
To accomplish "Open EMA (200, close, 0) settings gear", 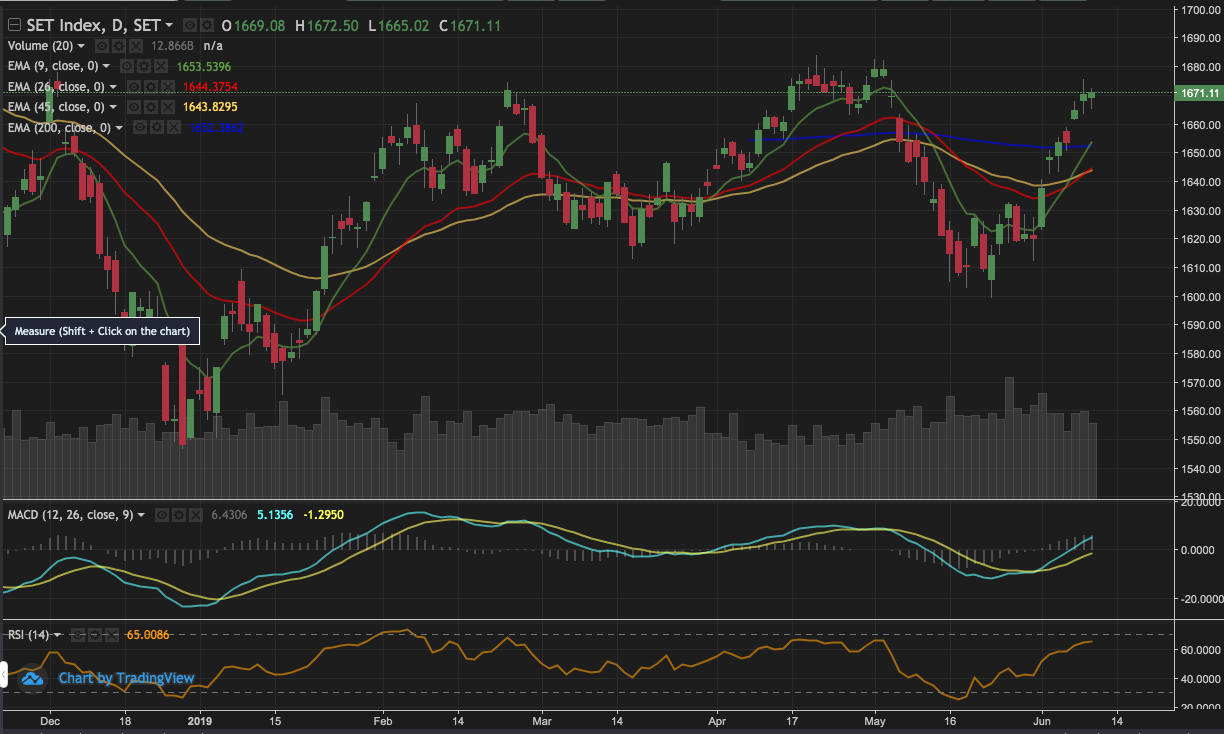I will (157, 127).
